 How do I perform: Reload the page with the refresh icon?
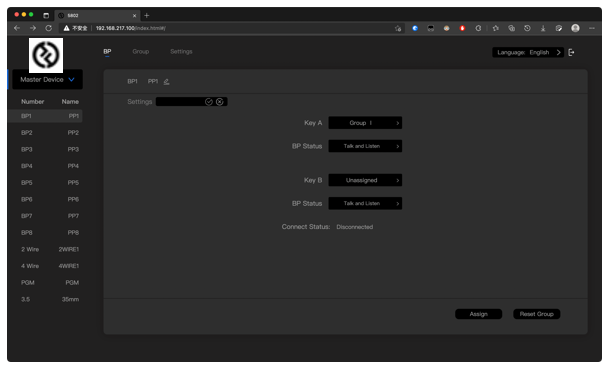48,28
